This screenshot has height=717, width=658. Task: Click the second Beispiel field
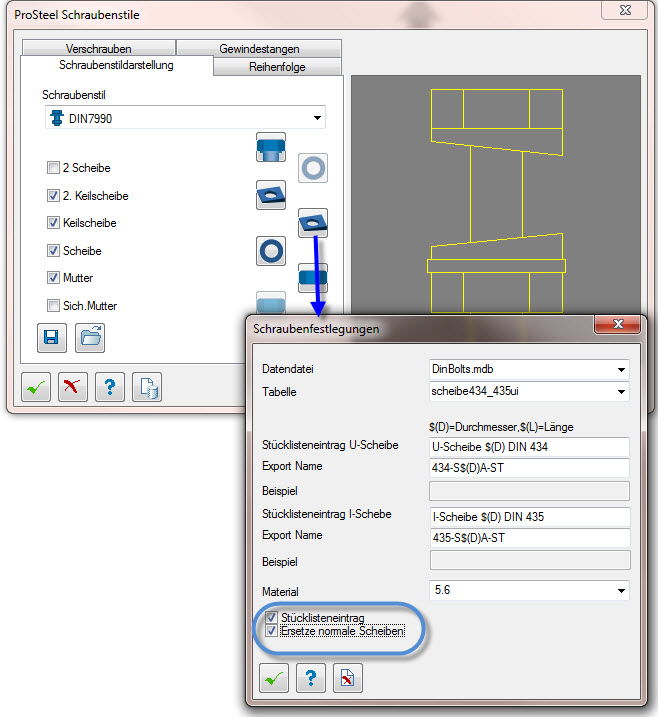530,560
